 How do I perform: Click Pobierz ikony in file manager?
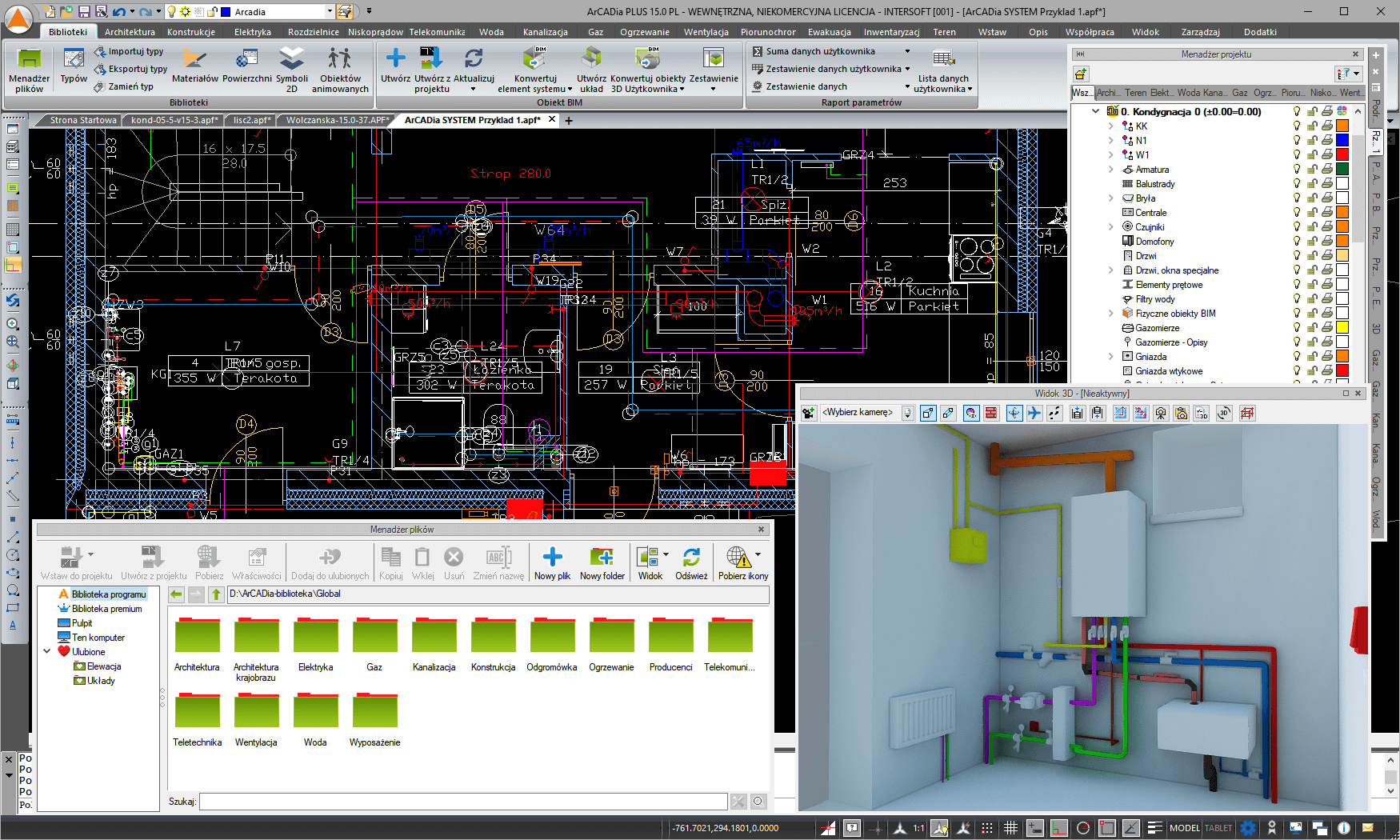[743, 562]
